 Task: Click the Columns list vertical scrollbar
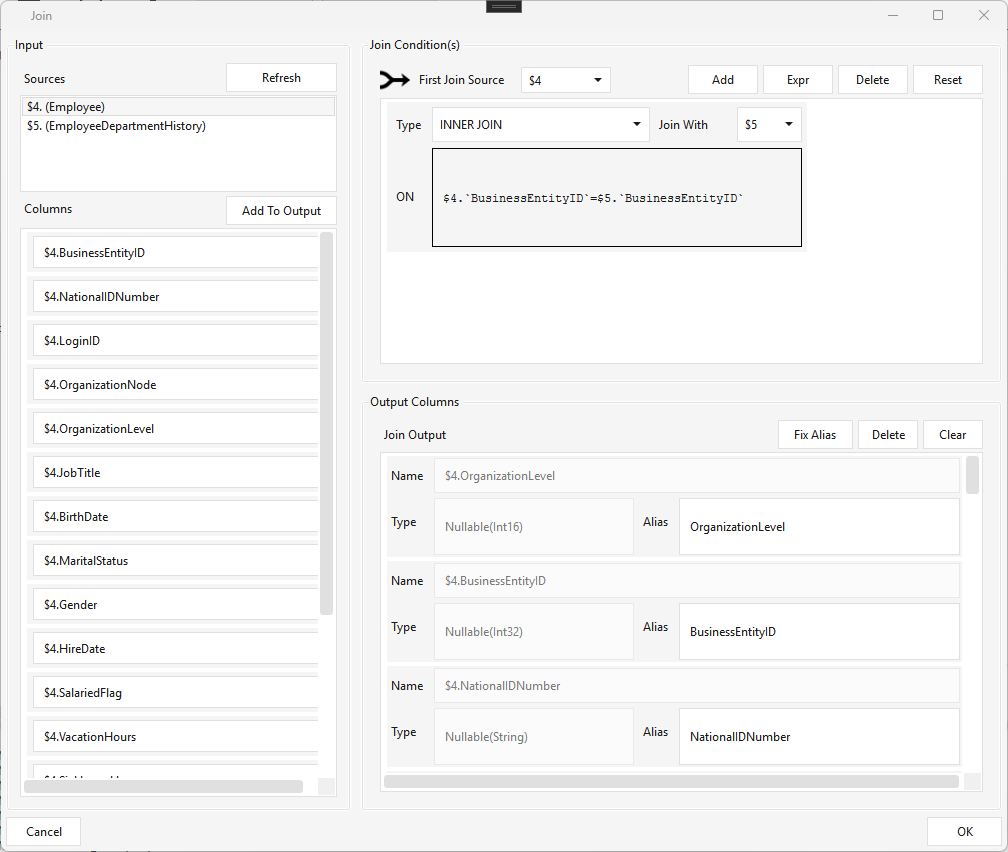click(327, 424)
